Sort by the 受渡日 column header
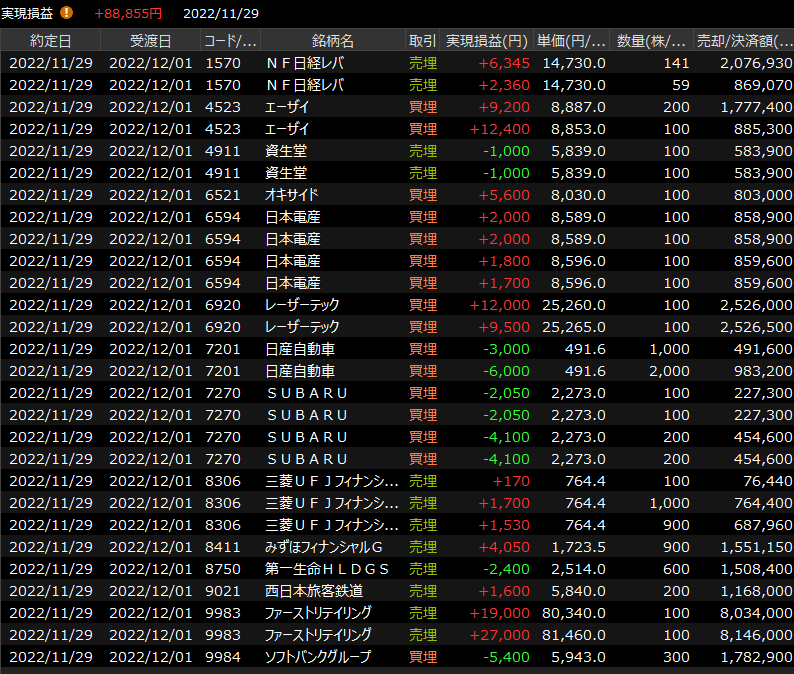This screenshot has width=794, height=674. click(x=150, y=41)
